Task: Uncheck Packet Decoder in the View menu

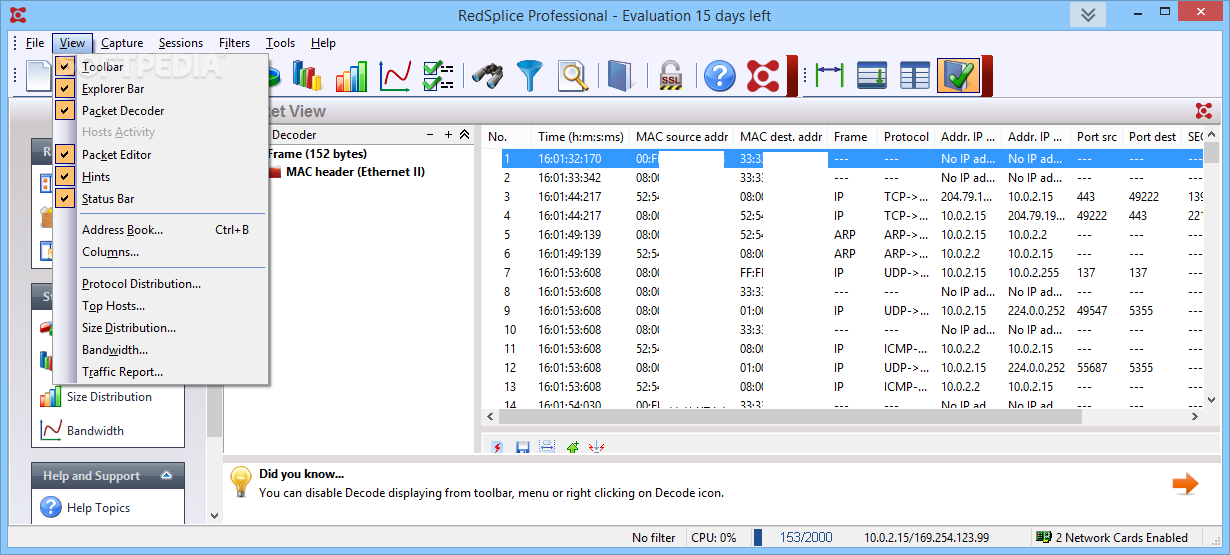Action: click(x=65, y=111)
